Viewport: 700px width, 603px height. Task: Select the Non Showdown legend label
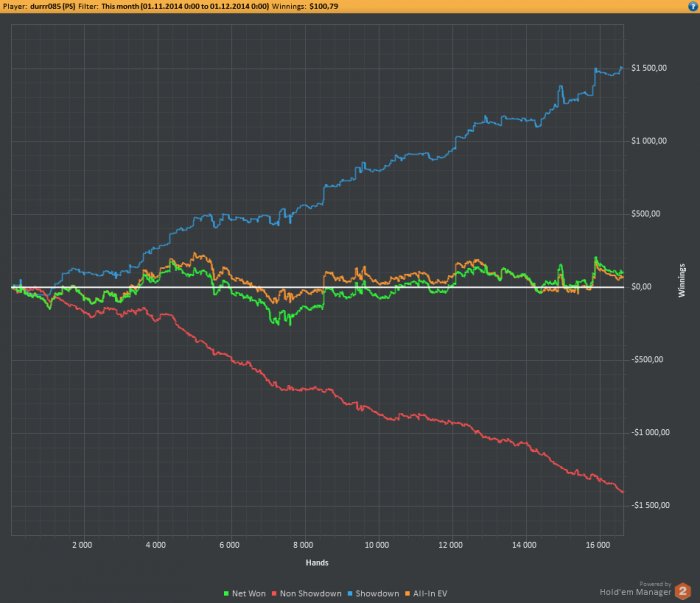click(311, 594)
